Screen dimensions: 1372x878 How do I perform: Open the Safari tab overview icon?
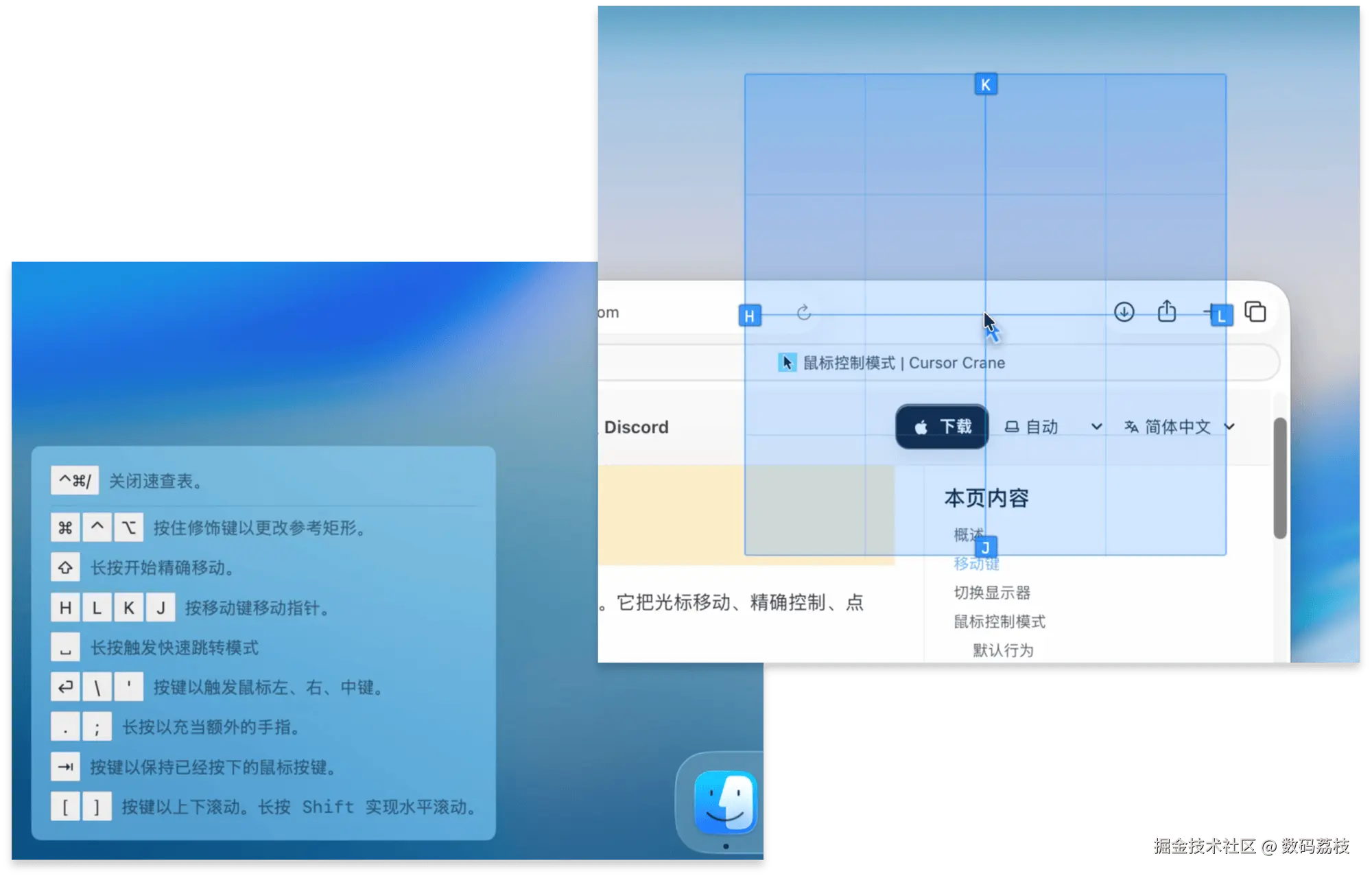click(1255, 311)
